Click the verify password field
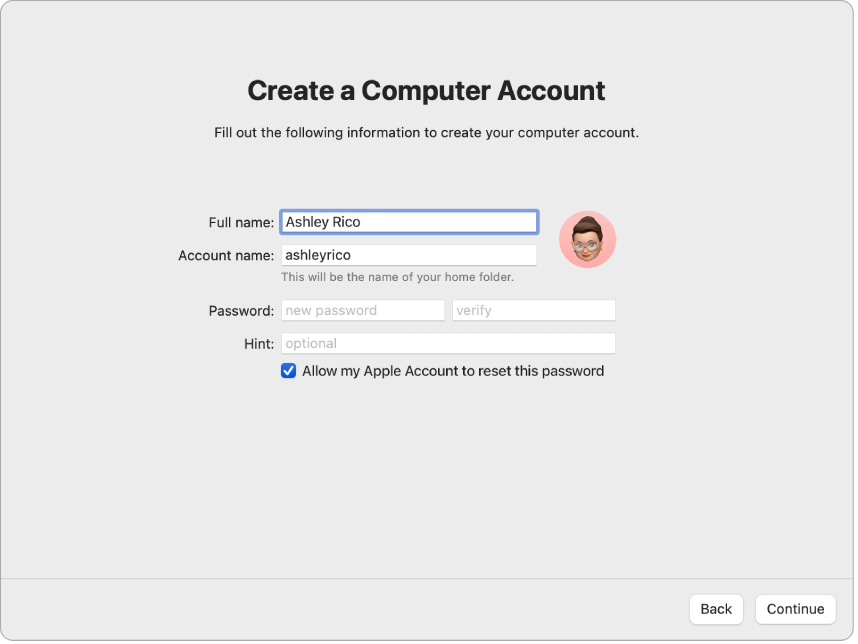The height and width of the screenshot is (644, 858). point(533,310)
